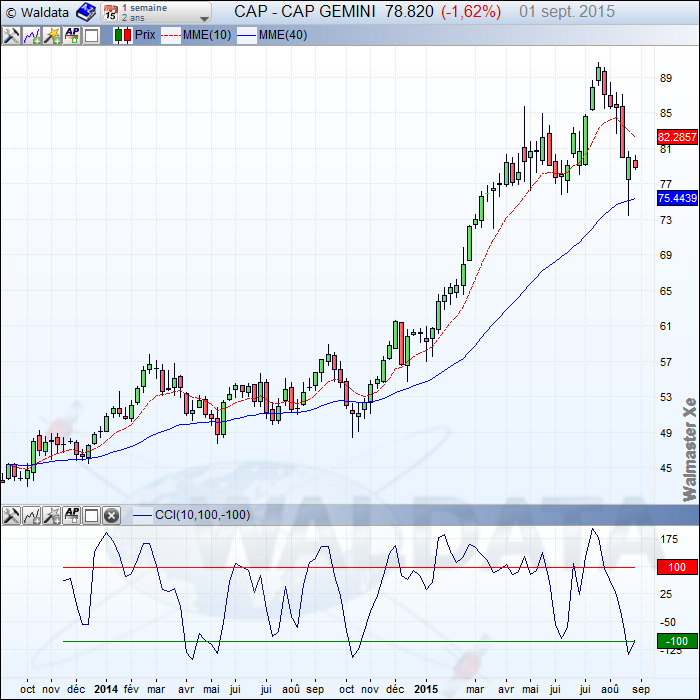
Task: Toggle the square checkbox in price toolbar
Action: [91, 35]
